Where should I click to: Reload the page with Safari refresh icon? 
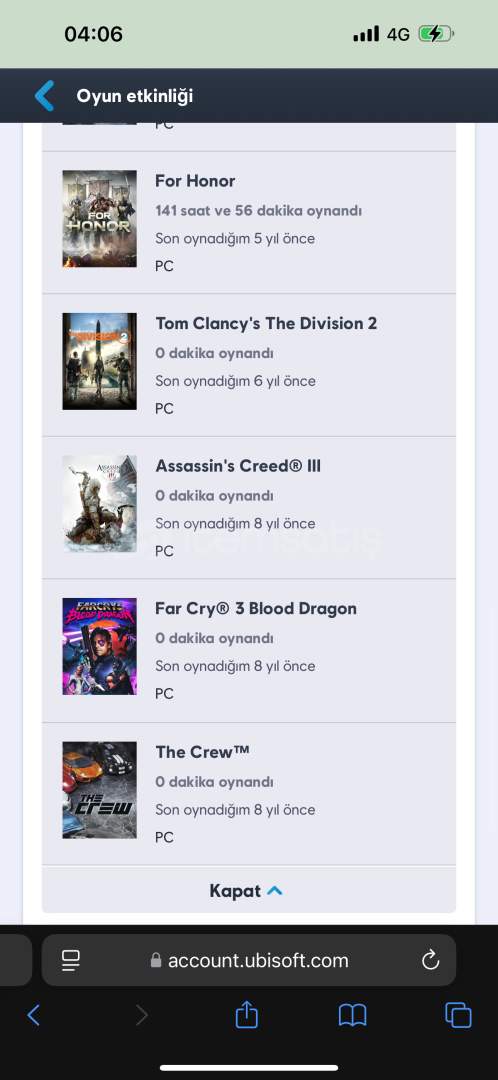(x=430, y=959)
